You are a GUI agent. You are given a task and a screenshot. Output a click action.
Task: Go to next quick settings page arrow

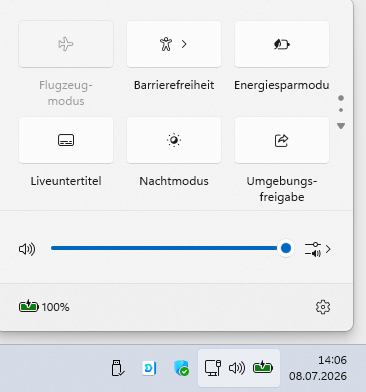tap(341, 126)
